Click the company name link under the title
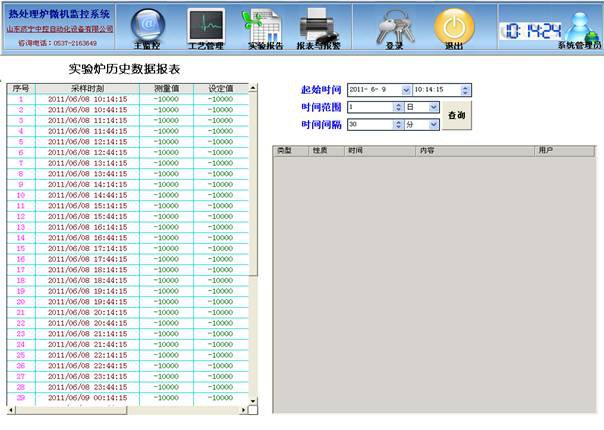 (60, 30)
